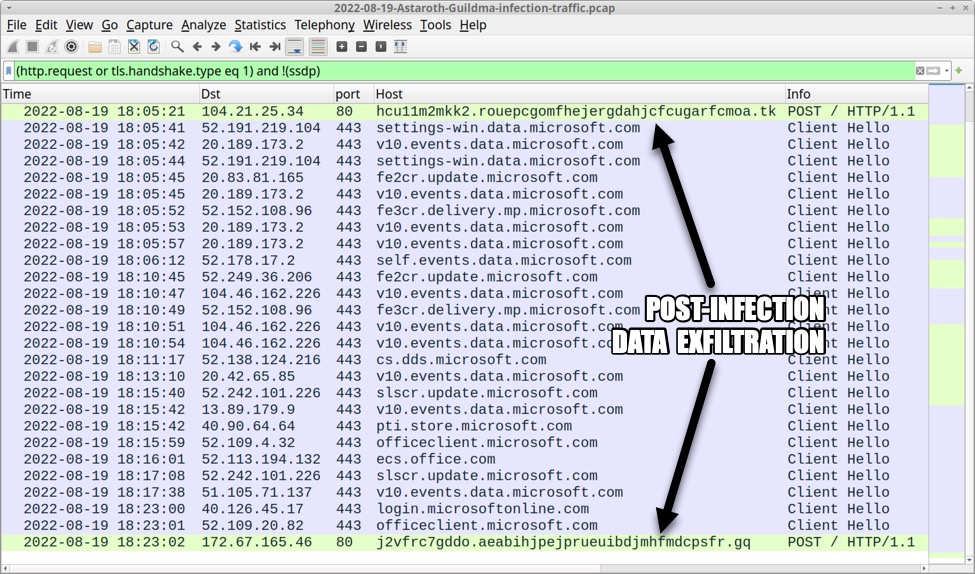The height and width of the screenshot is (574, 975).
Task: Click the add filter button plus sign
Action: click(x=959, y=71)
